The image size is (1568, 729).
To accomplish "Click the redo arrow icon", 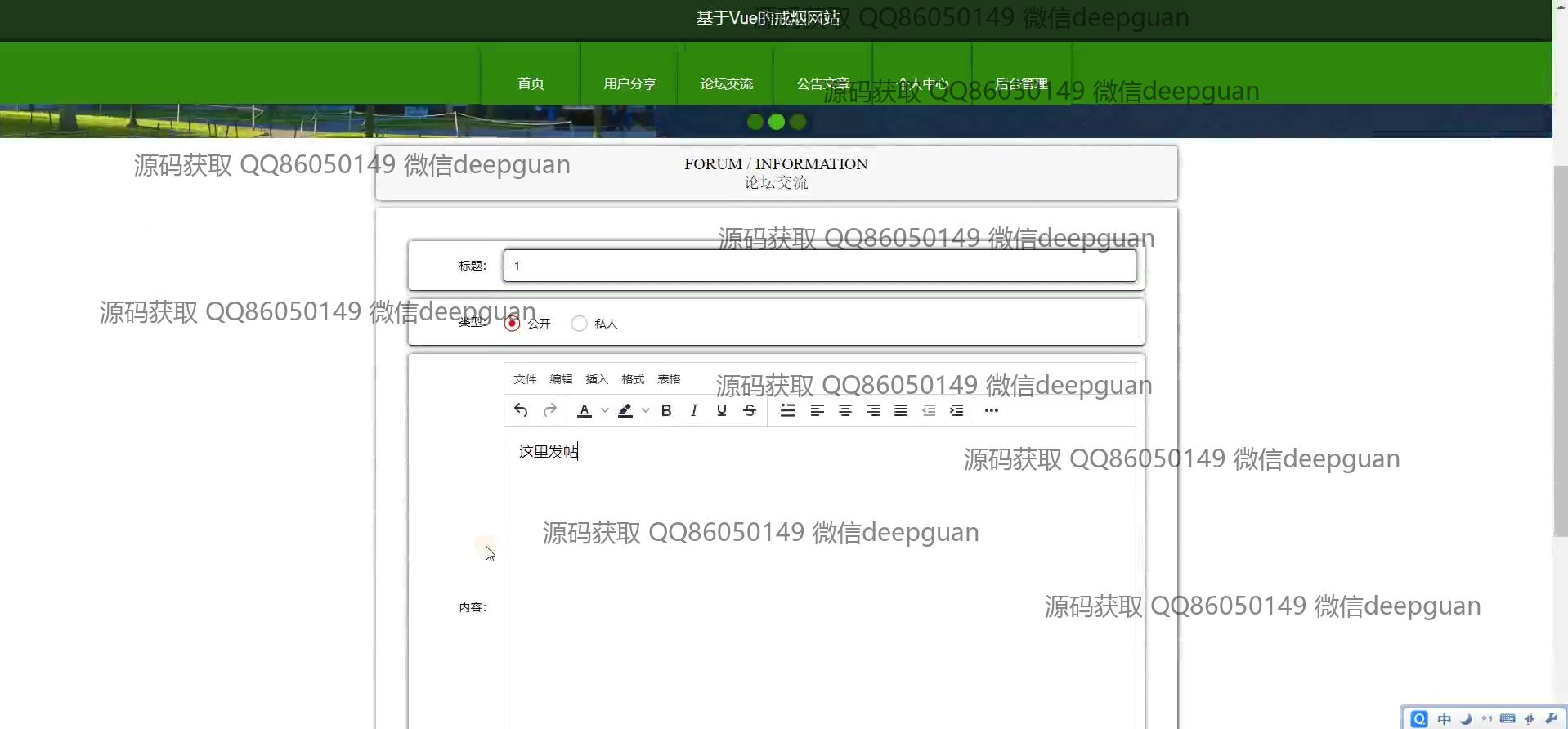I will pos(550,410).
